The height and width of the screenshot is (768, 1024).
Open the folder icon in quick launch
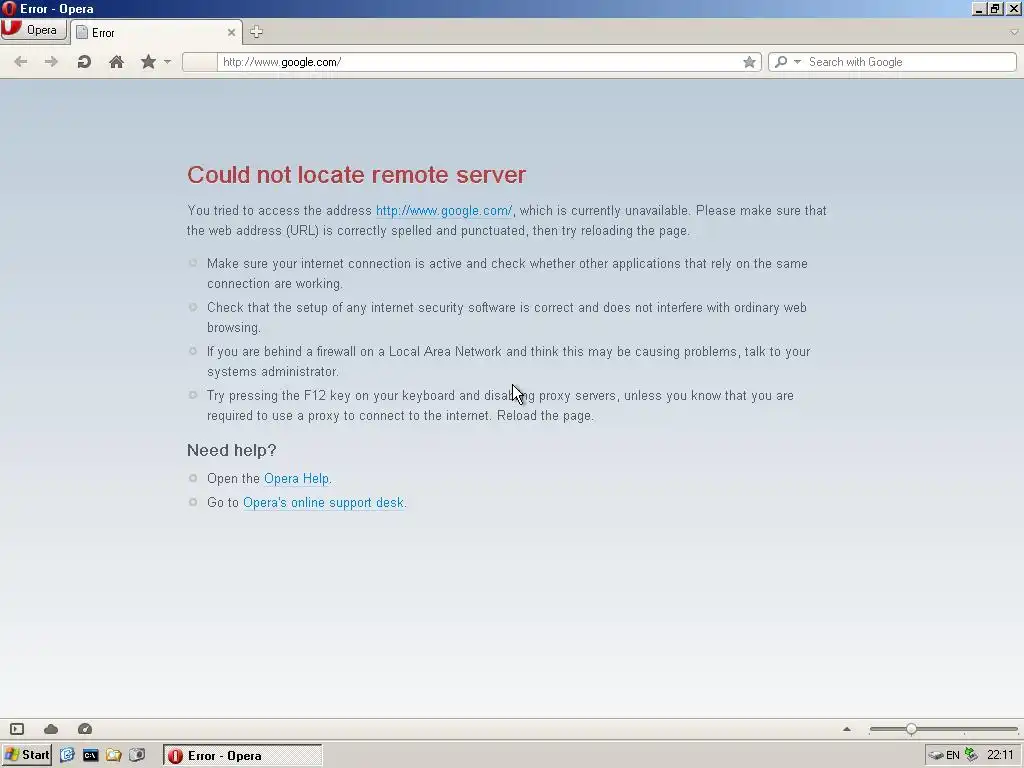coord(114,756)
